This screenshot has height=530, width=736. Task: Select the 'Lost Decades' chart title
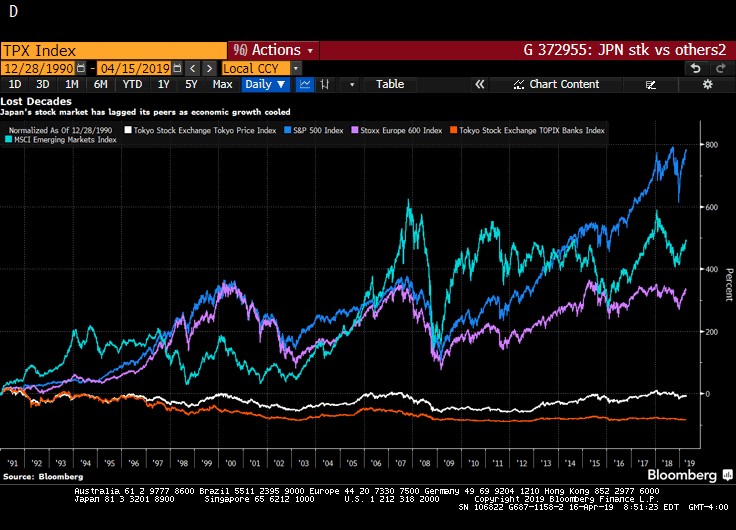click(36, 101)
